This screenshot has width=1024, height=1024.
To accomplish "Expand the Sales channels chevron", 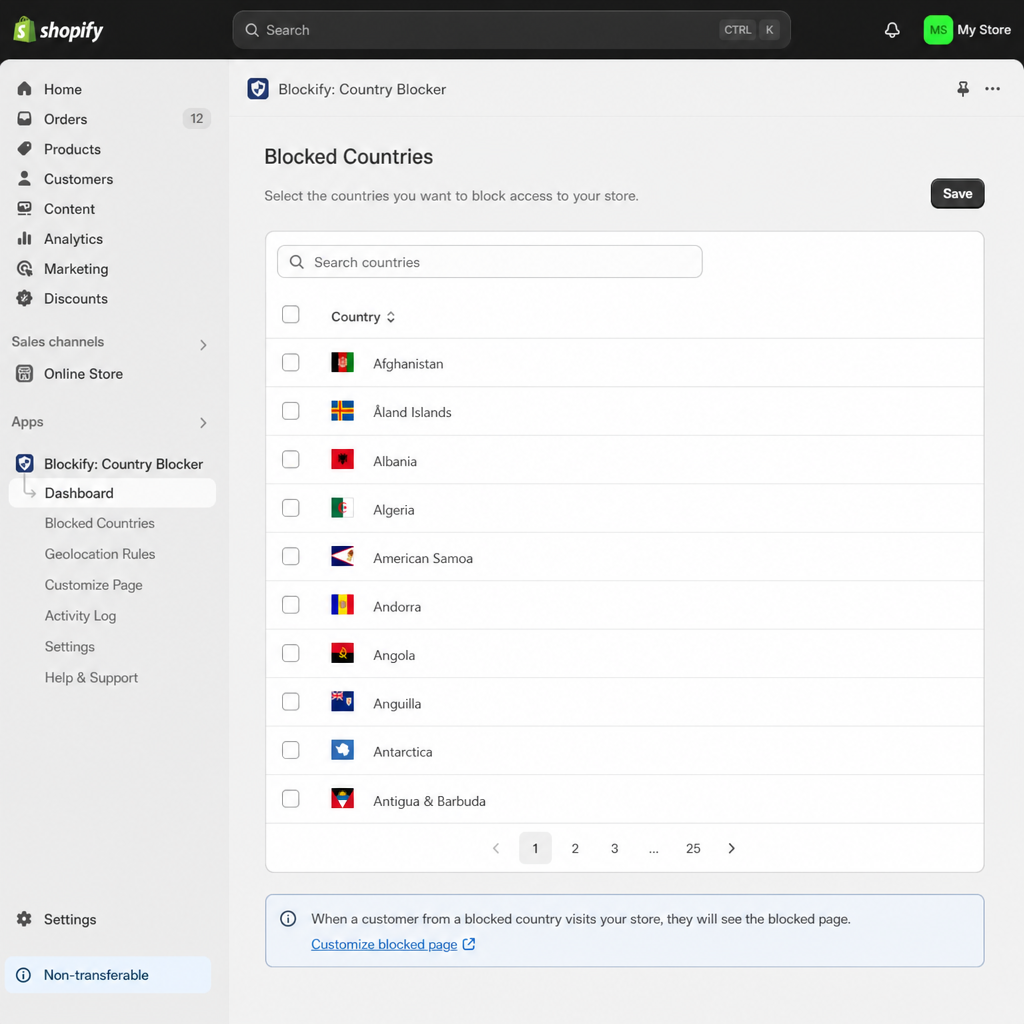I will [203, 345].
